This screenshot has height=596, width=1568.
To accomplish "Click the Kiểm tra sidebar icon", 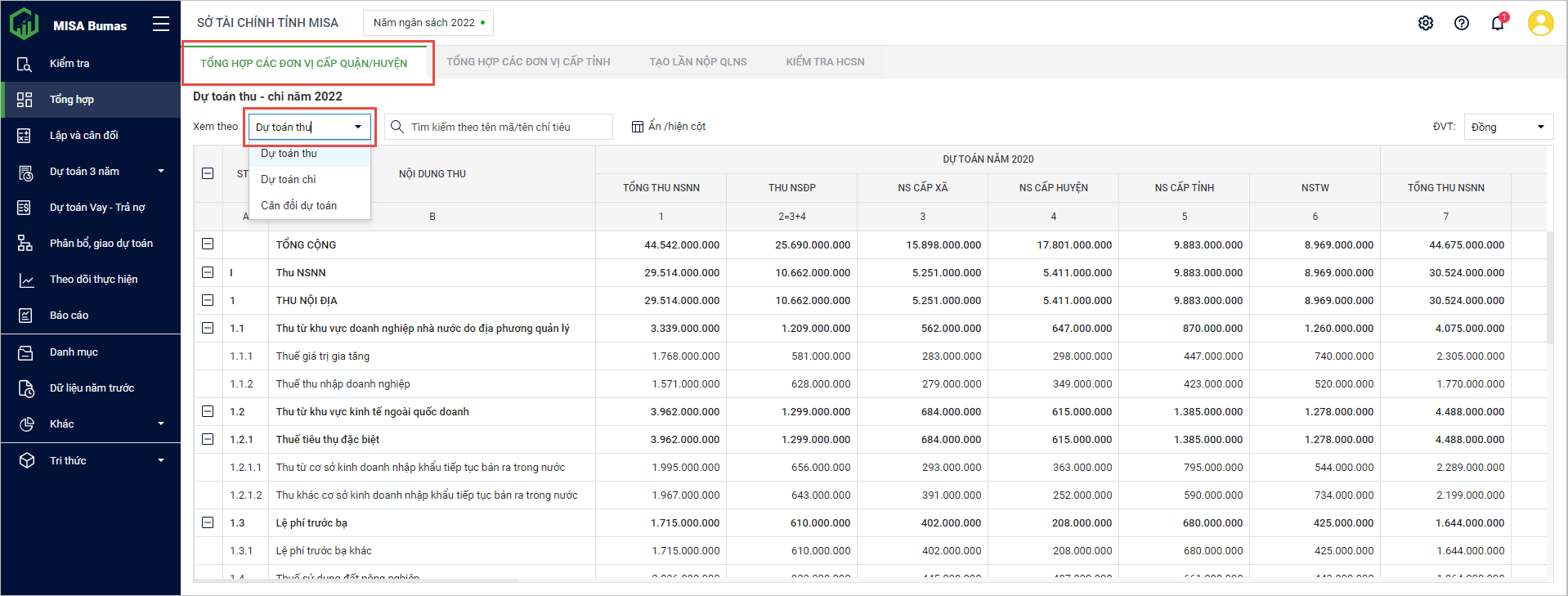I will click(25, 64).
